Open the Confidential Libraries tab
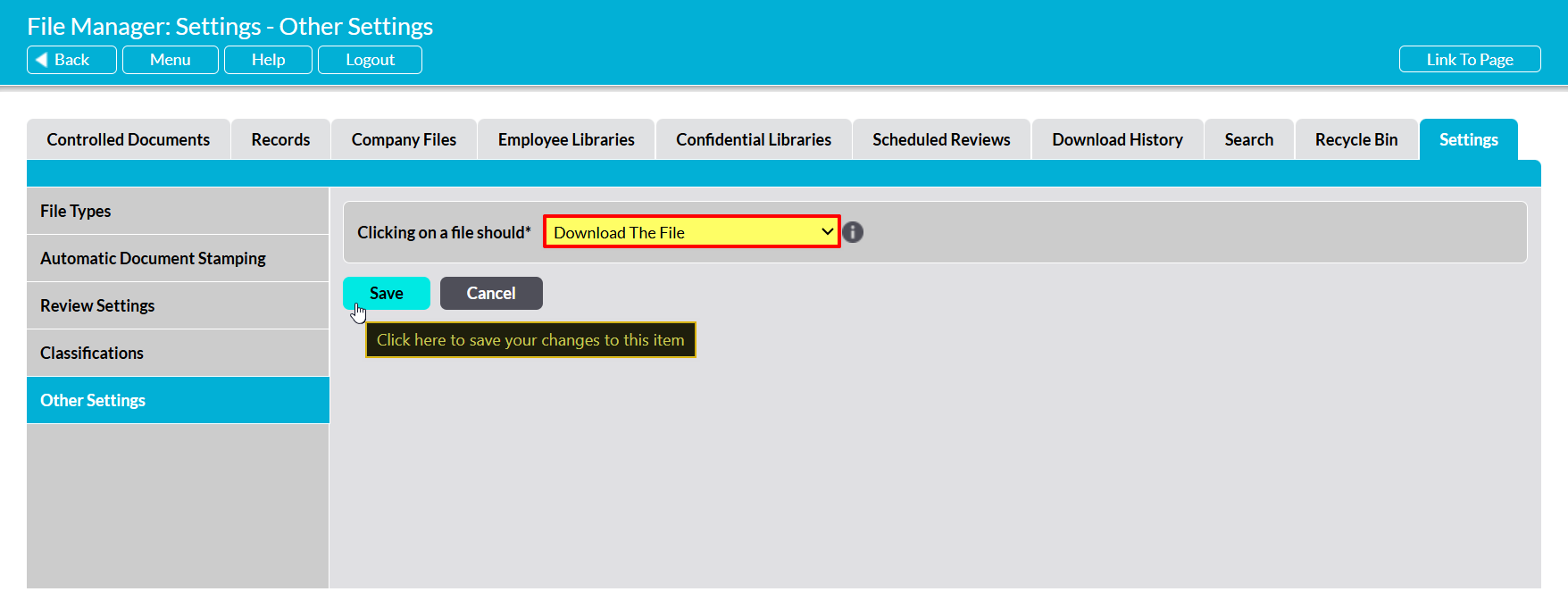Screen dimensions: 1568x600 point(754,139)
